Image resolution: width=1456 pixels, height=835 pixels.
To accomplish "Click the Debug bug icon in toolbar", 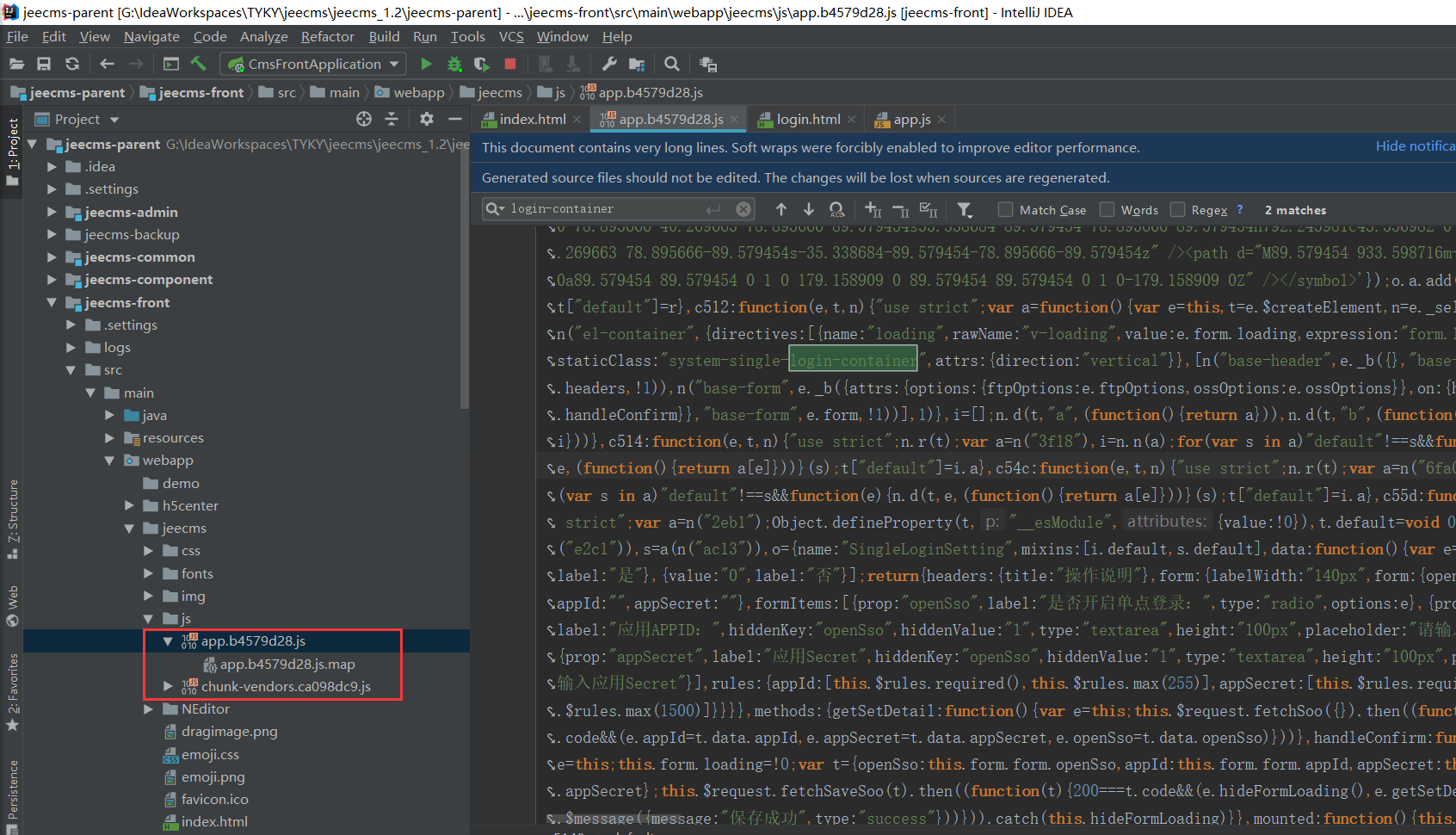I will click(454, 64).
